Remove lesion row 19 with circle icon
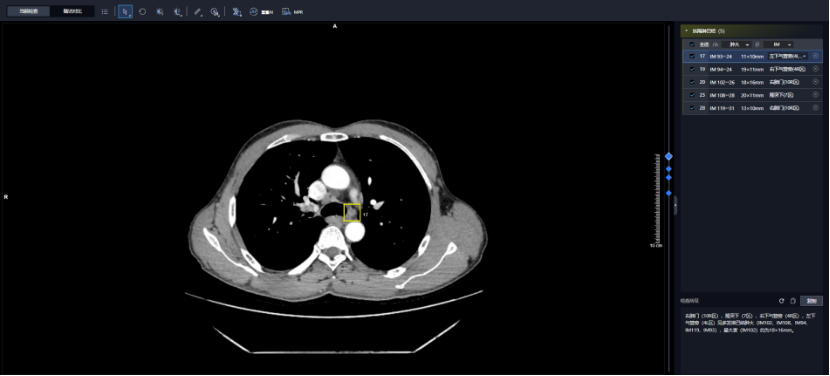The image size is (830, 376). [x=816, y=69]
